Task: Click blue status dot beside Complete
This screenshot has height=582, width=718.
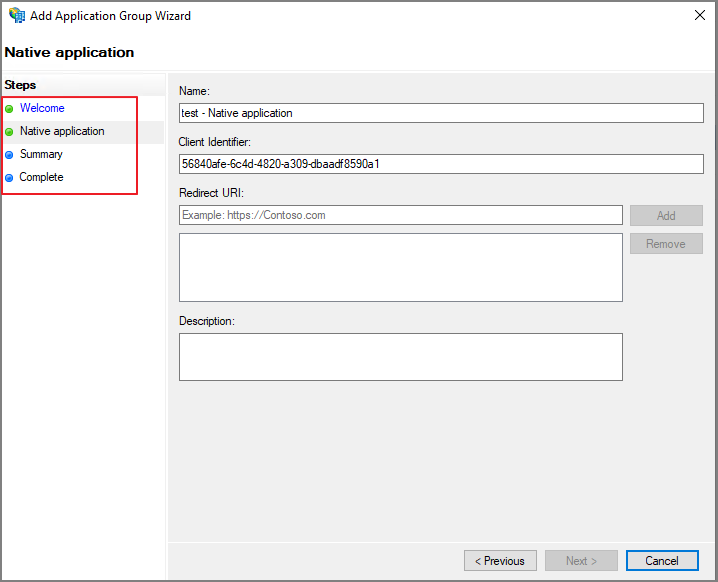Action: click(x=9, y=178)
